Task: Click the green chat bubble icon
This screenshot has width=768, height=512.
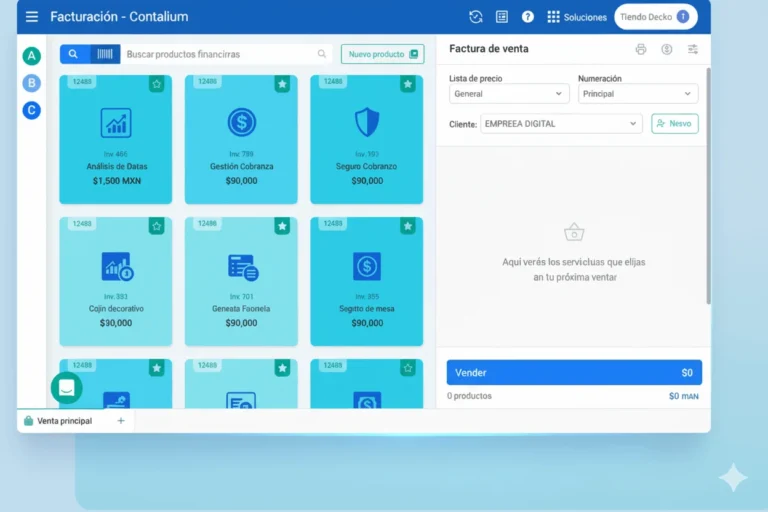Action: 67,388
